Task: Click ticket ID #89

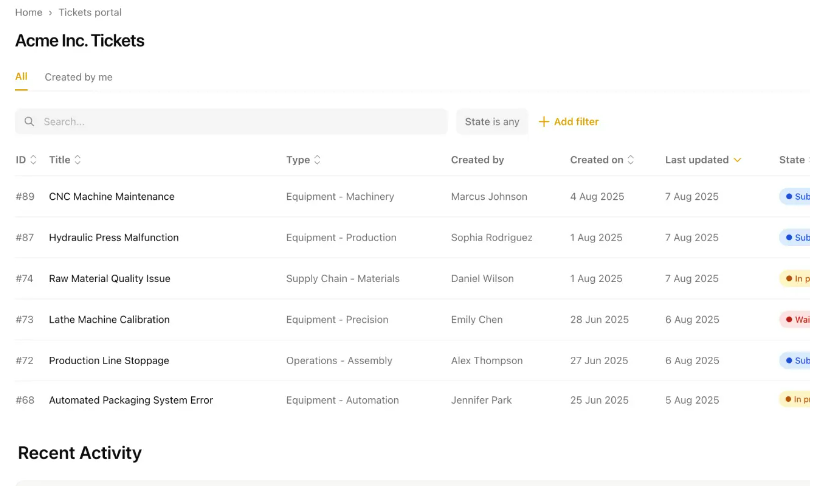Action: (25, 196)
